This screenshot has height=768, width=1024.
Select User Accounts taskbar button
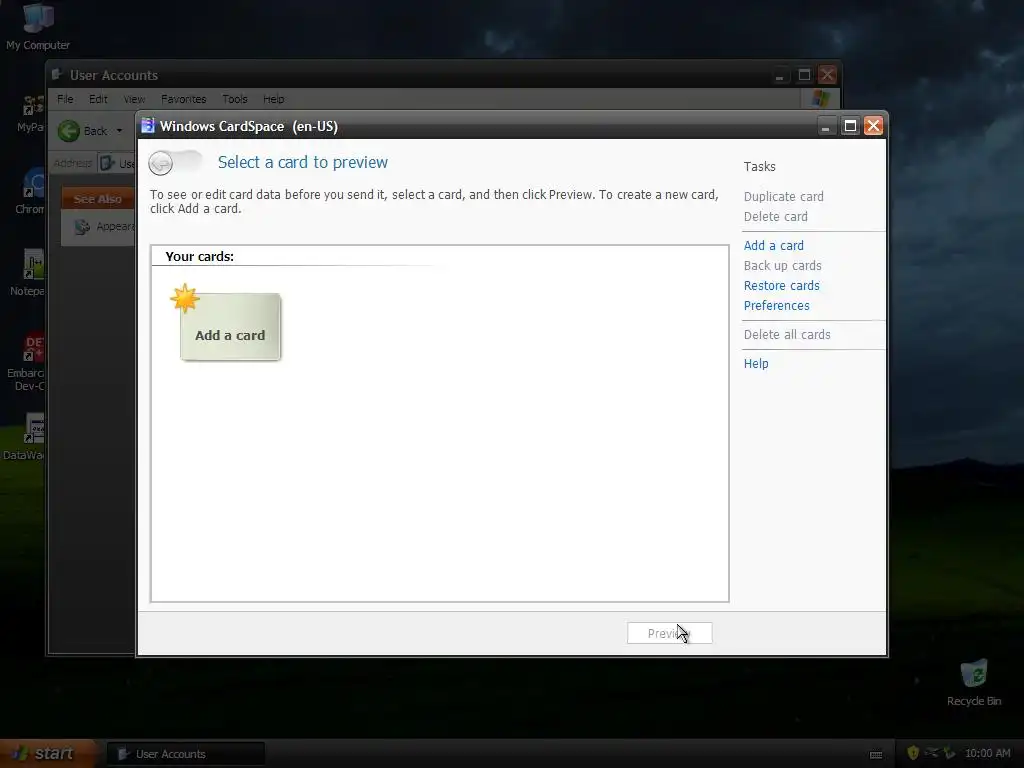click(186, 754)
